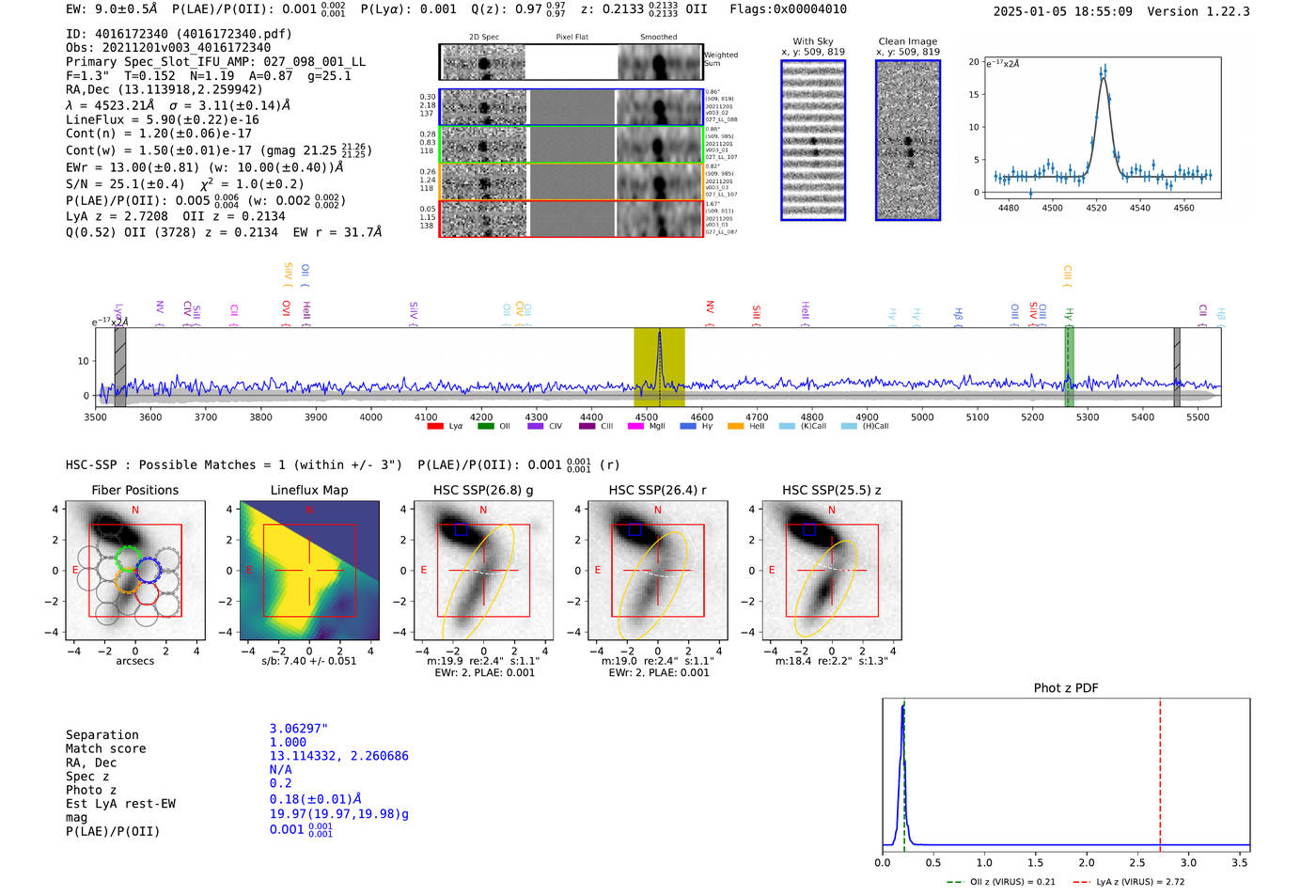Screen dimensions: 1316x896
Task: Click the timestamp '2025-01-05 18:55:09'
Action: click(1062, 11)
